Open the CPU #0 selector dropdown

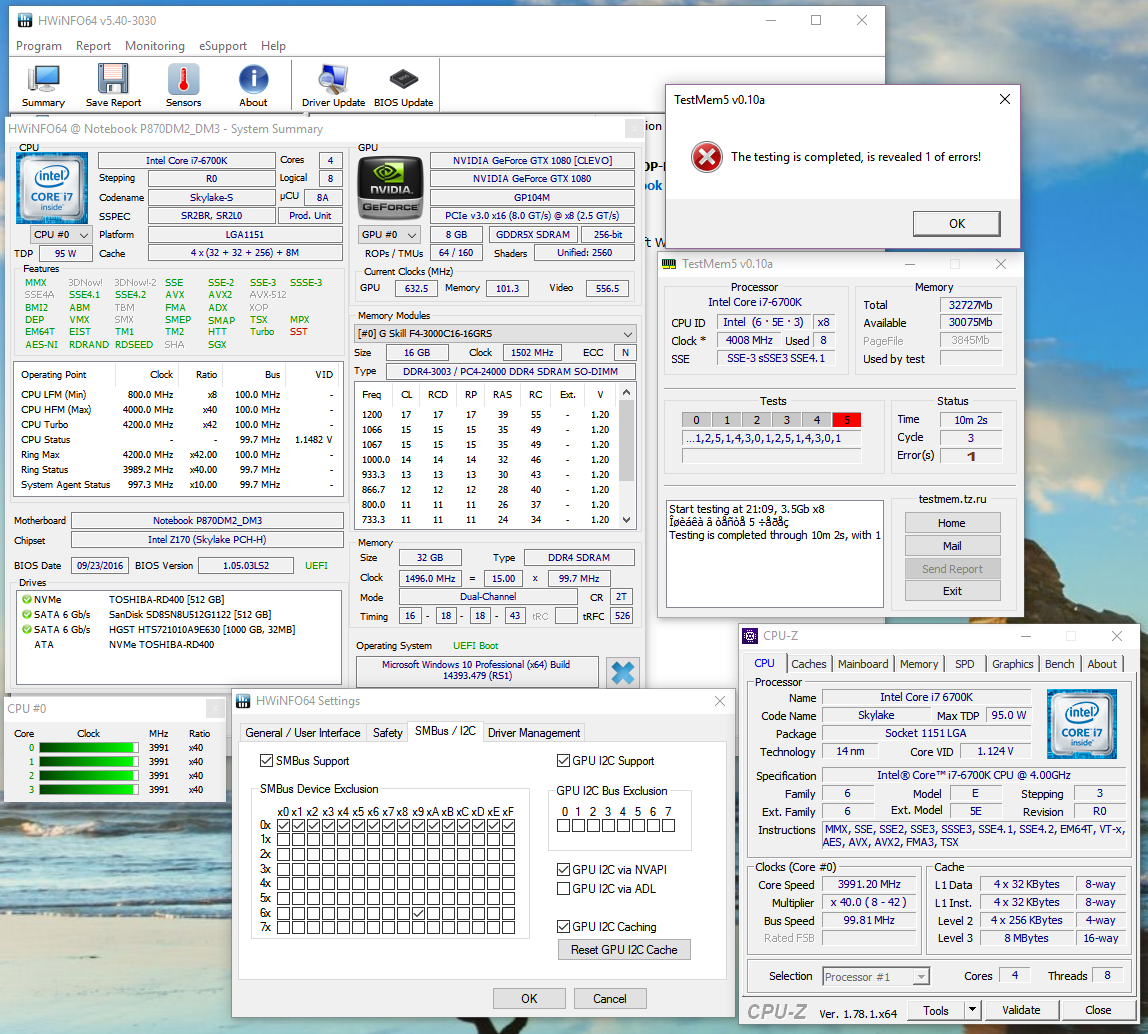61,234
